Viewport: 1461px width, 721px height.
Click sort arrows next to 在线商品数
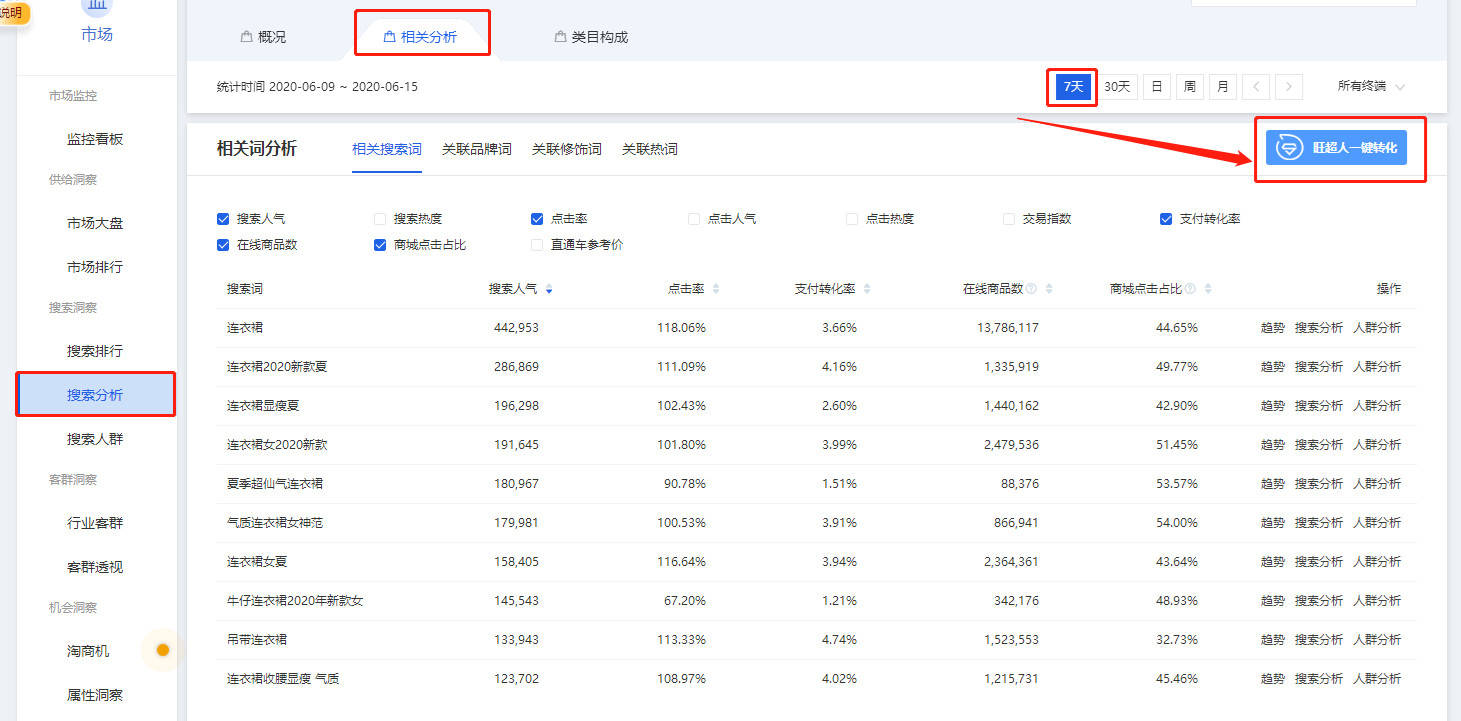(1049, 289)
